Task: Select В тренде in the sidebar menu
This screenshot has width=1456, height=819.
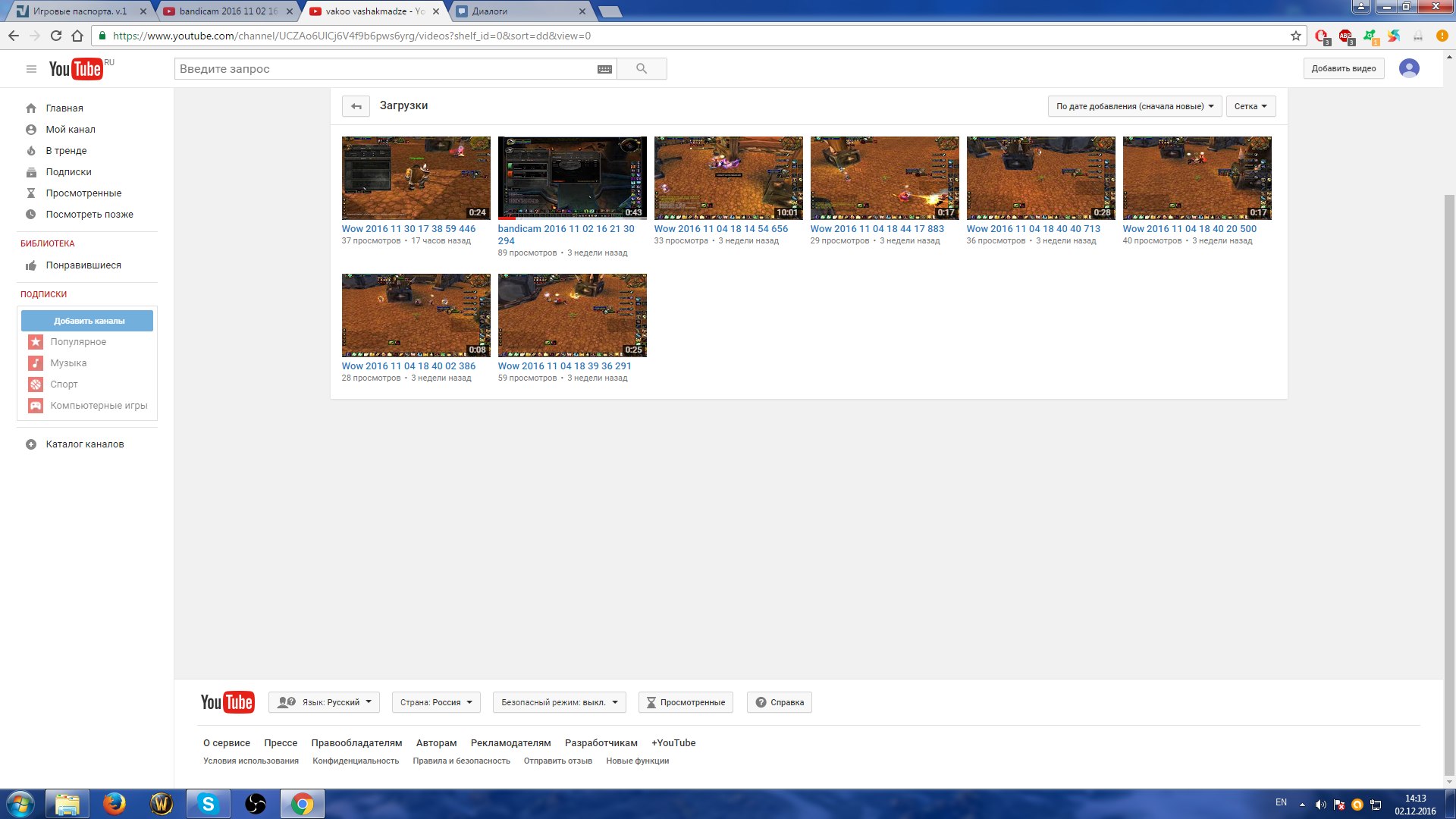Action: tap(66, 151)
